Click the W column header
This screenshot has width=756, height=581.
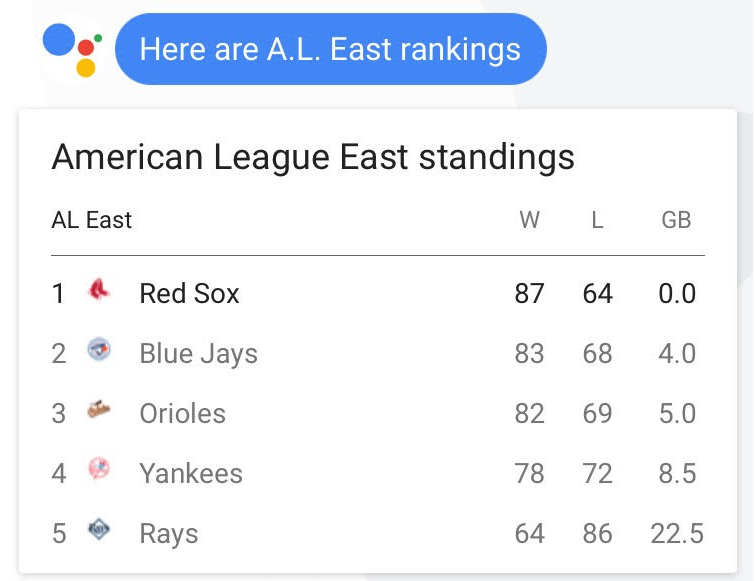[x=529, y=220]
